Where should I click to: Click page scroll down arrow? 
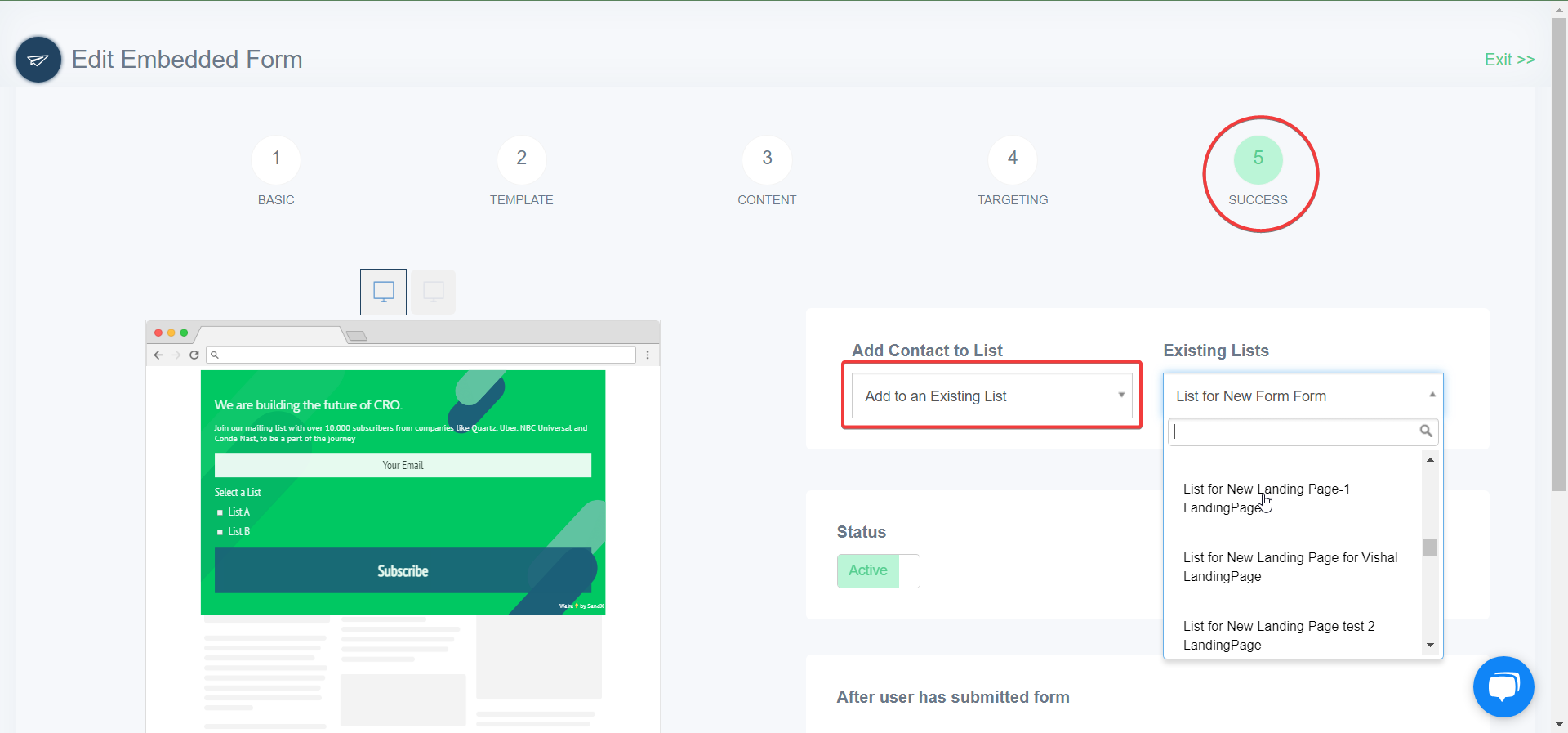1559,725
